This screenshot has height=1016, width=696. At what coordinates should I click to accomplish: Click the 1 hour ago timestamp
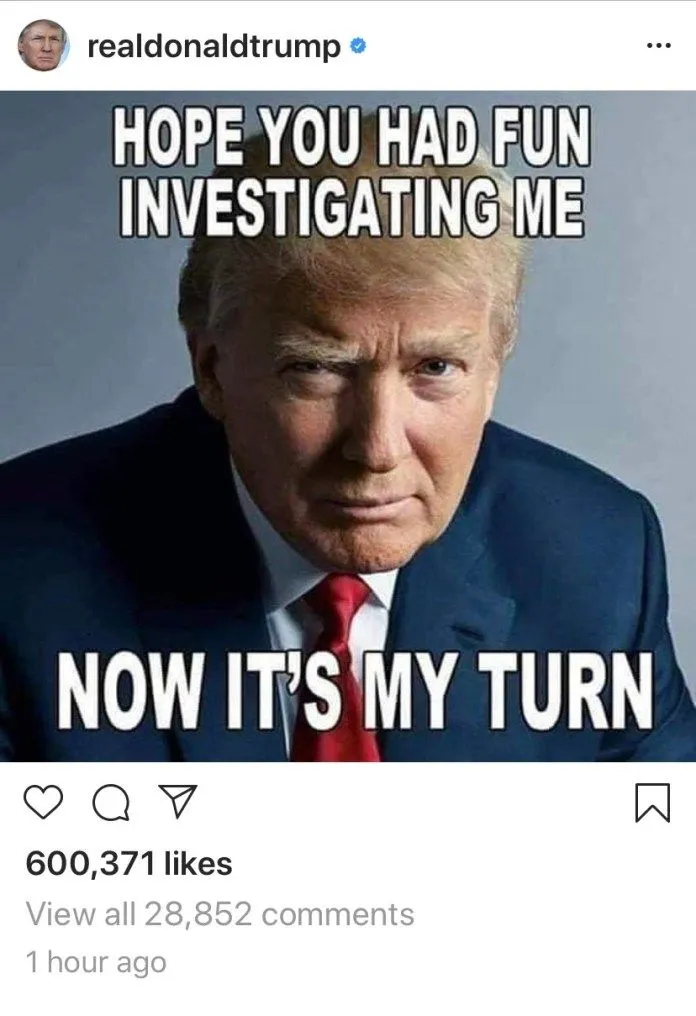pos(96,962)
